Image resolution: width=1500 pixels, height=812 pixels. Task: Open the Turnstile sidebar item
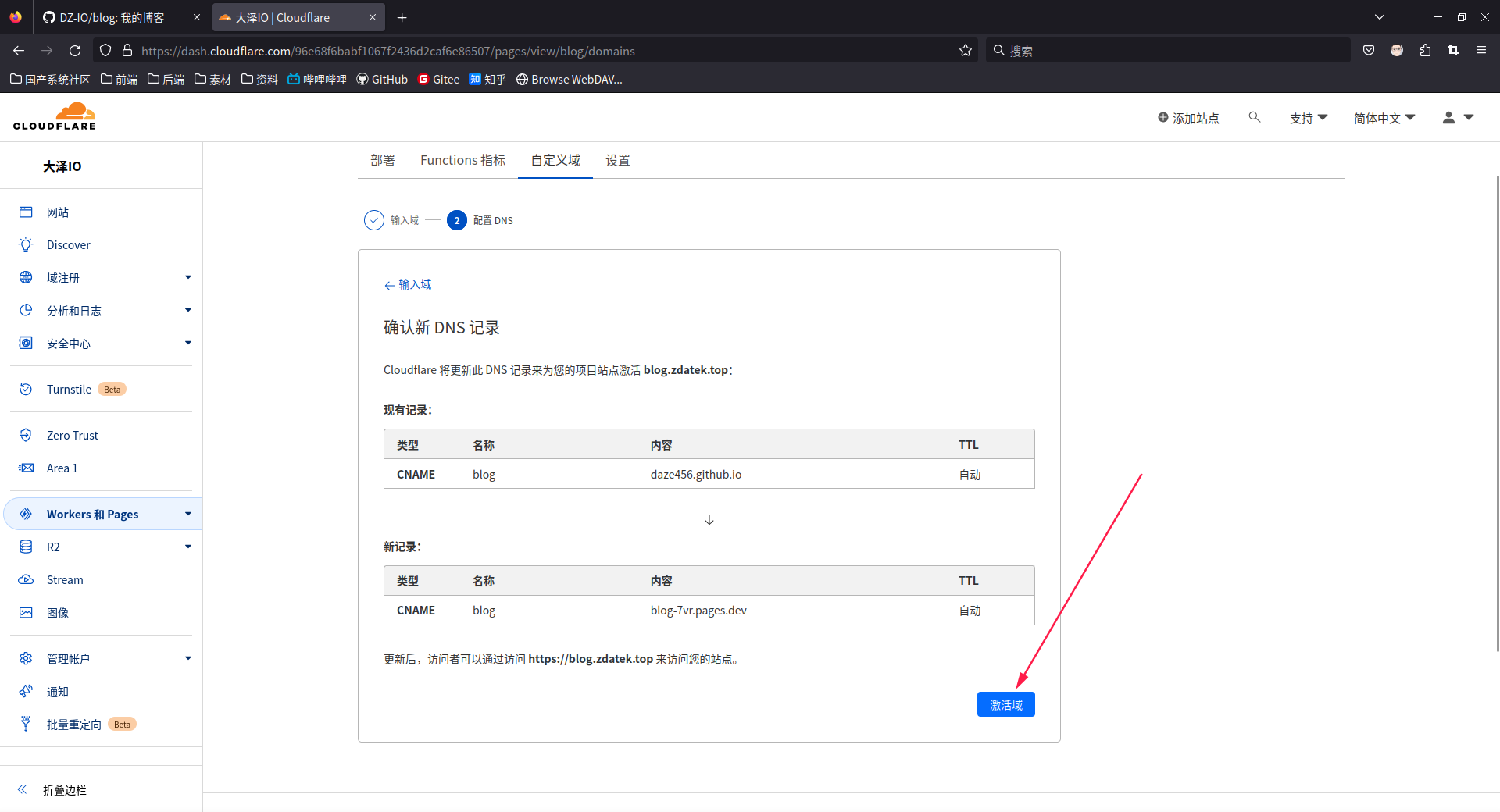coord(69,390)
